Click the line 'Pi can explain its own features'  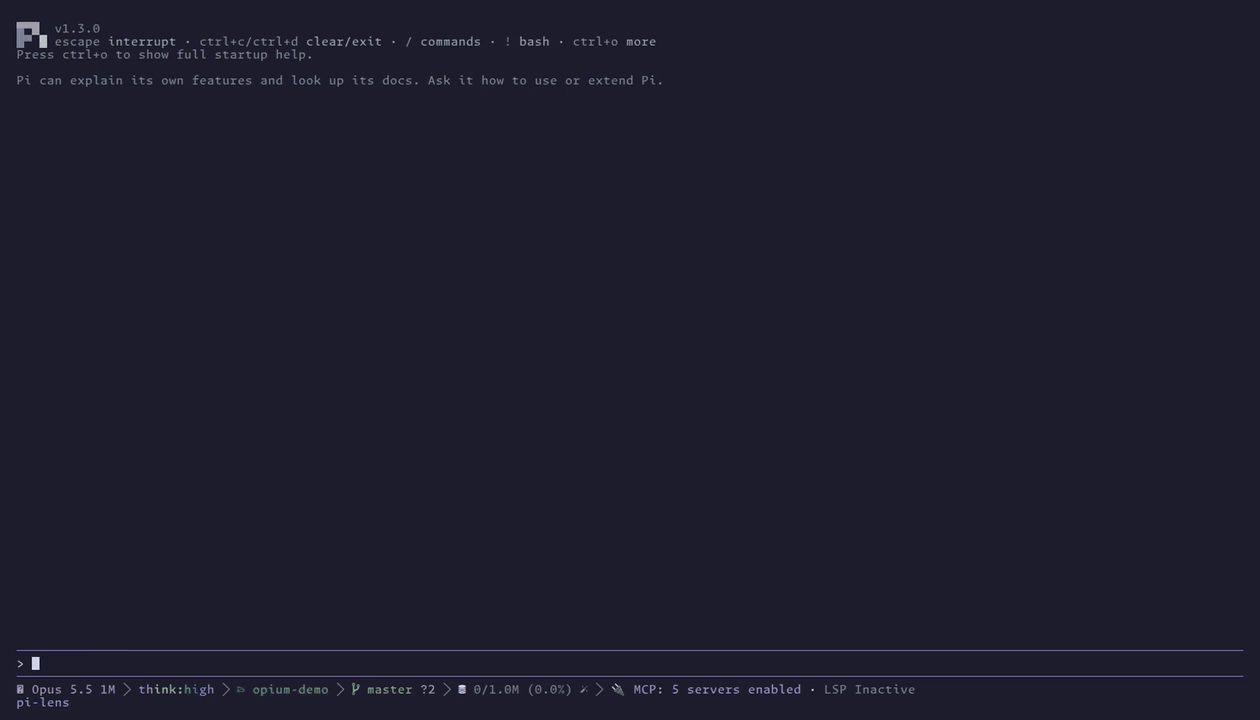pyautogui.click(x=340, y=80)
